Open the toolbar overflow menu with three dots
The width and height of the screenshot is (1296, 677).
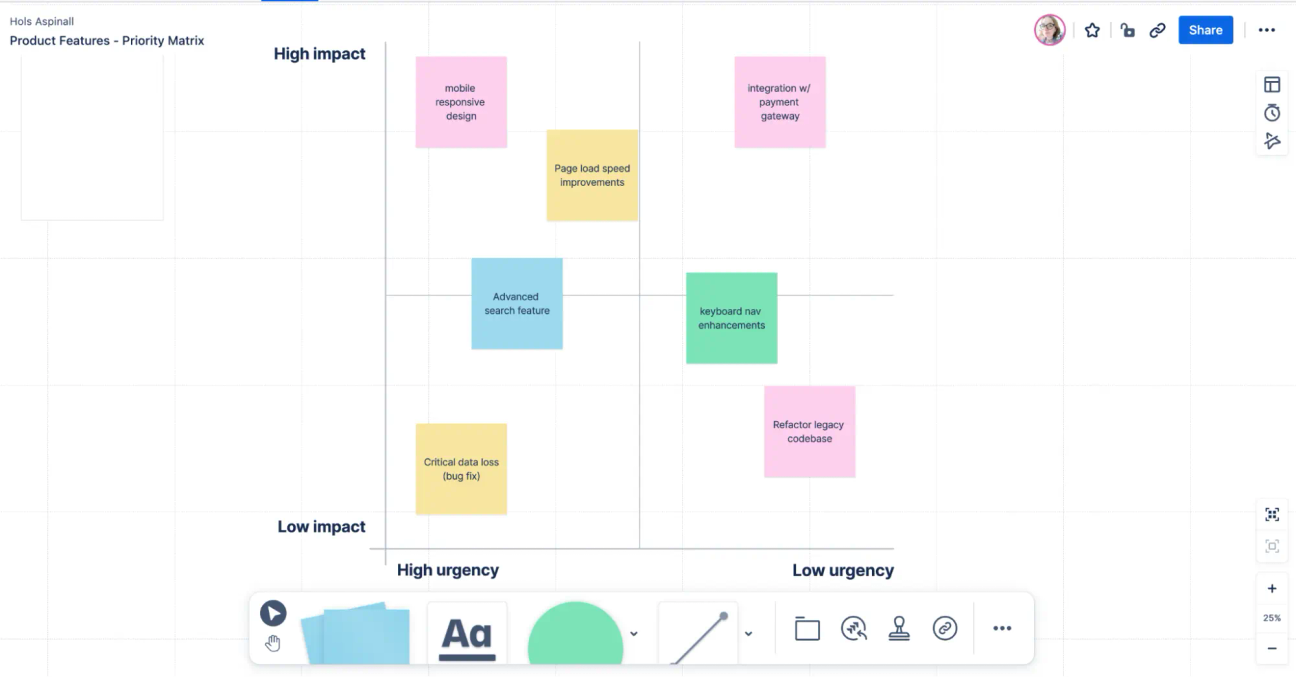click(1002, 628)
